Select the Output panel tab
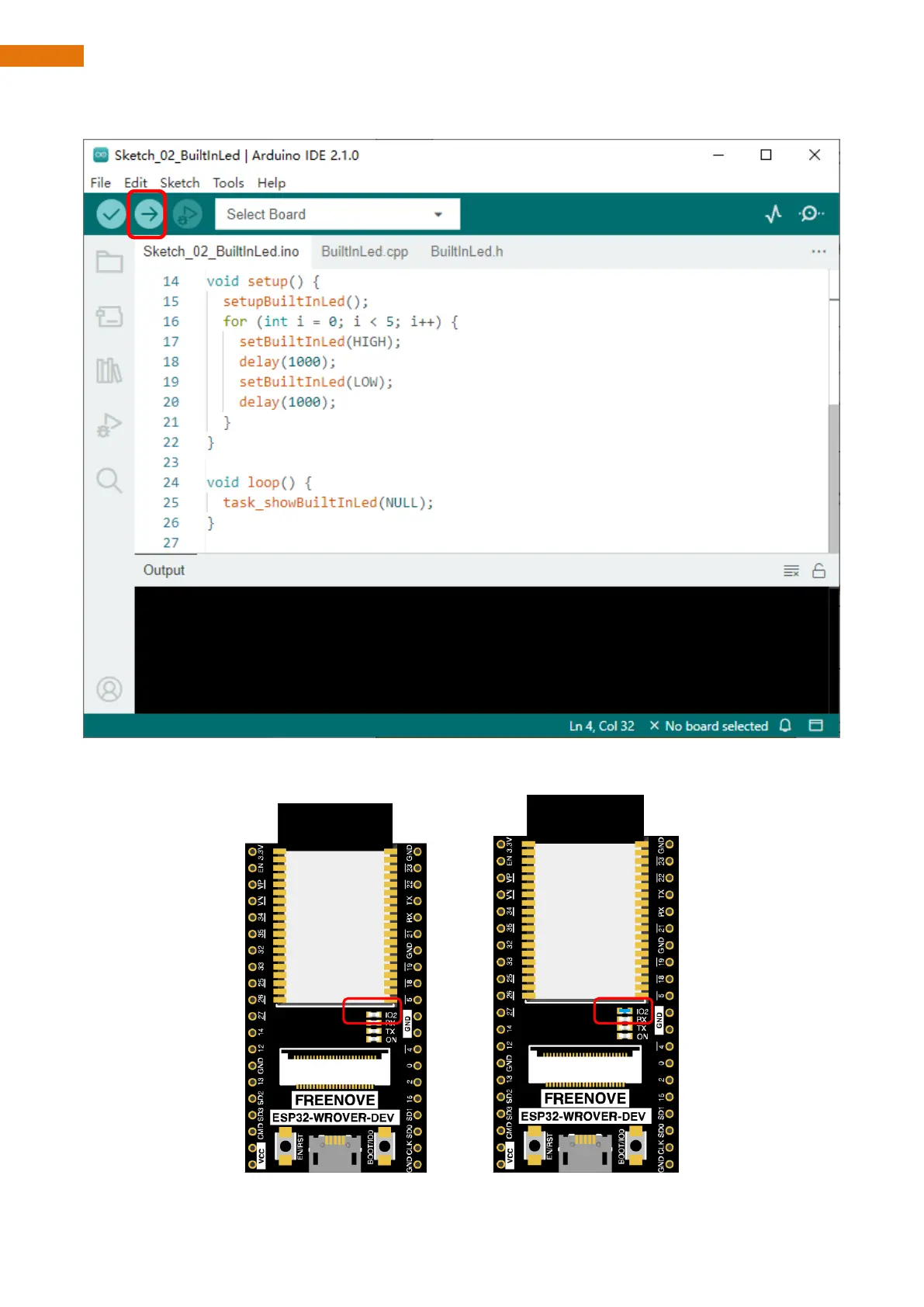Viewport: 924px width, 1307px height. pos(164,570)
